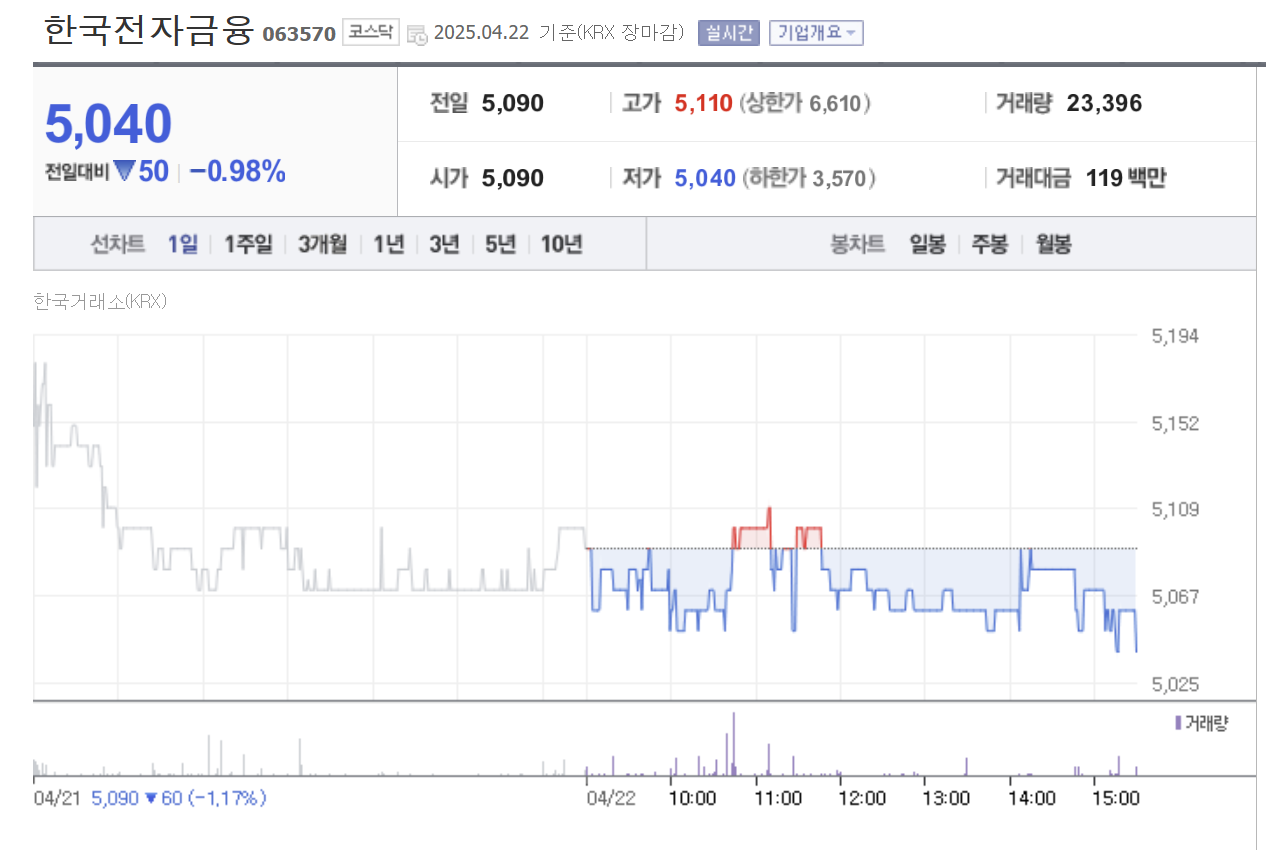Click the 한국거래소(KRX) label above the chart
The height and width of the screenshot is (850, 1266).
click(x=100, y=301)
